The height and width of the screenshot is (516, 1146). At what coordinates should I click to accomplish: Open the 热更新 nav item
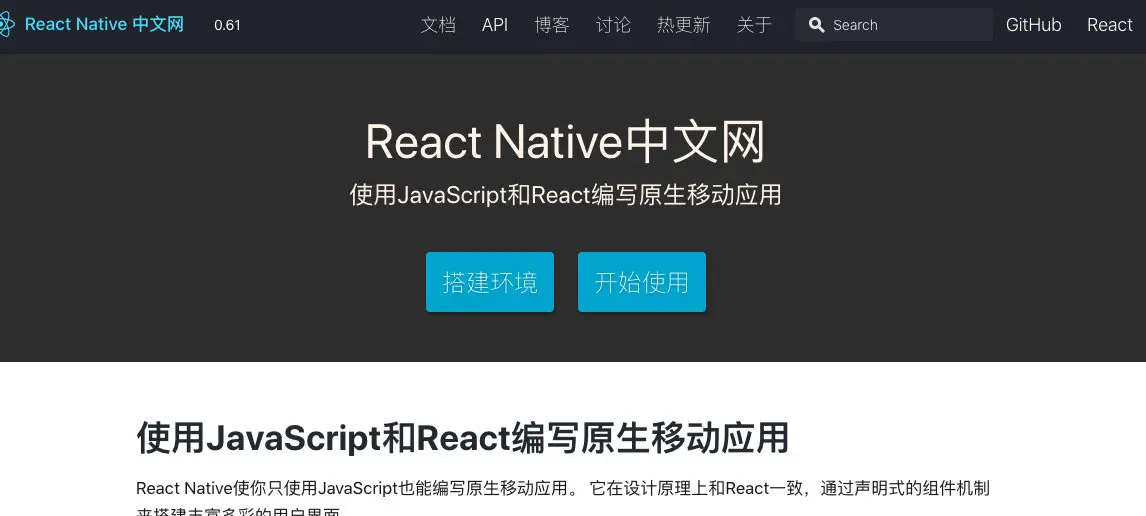(683, 25)
